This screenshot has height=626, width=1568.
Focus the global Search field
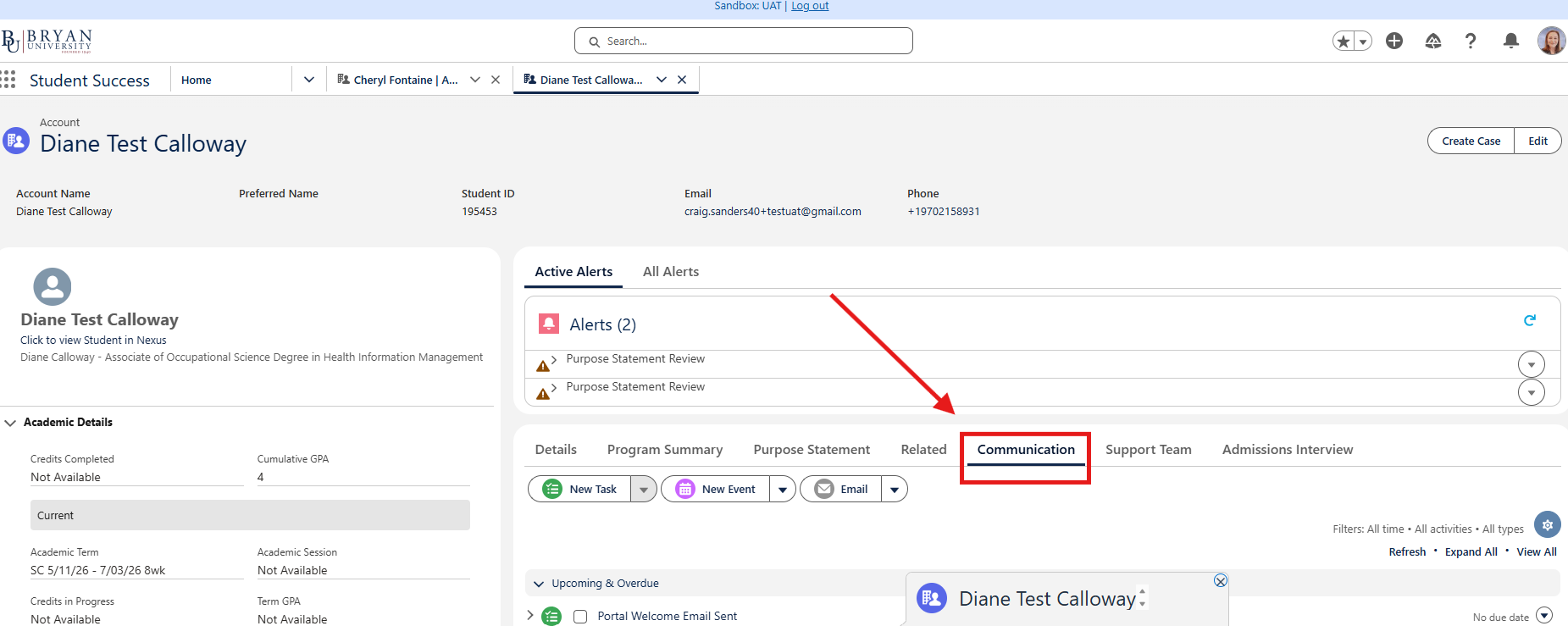coord(744,41)
